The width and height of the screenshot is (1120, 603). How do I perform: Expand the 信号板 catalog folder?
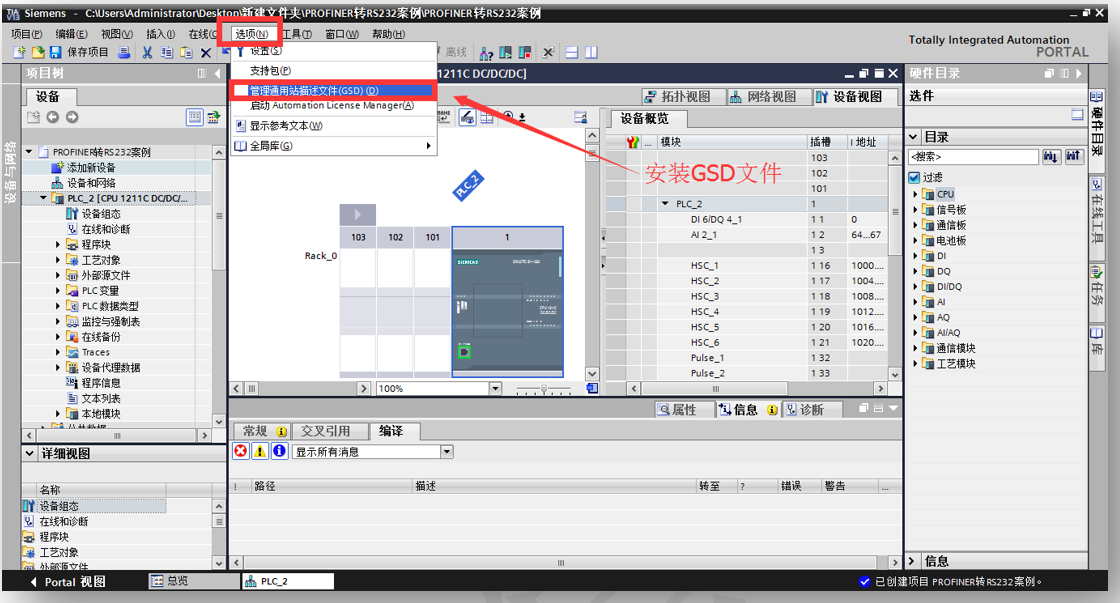pos(915,209)
